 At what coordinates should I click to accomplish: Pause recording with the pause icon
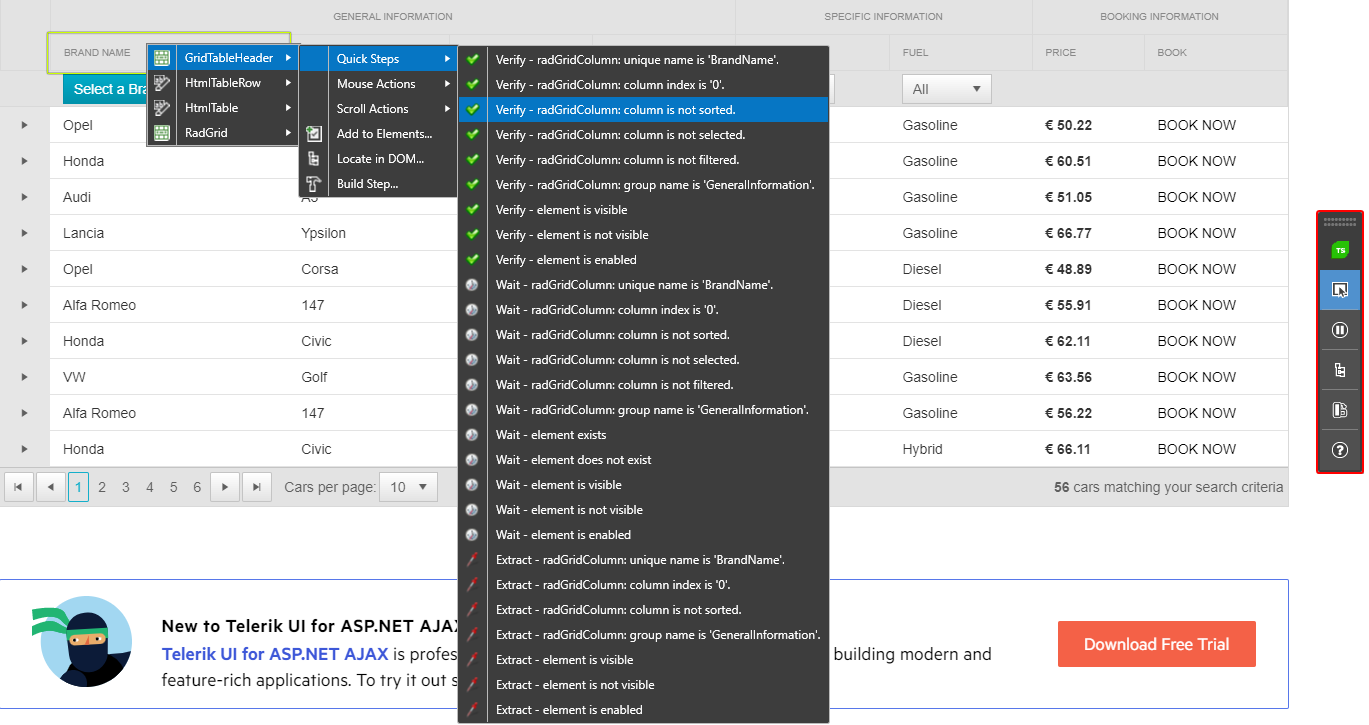click(1340, 330)
